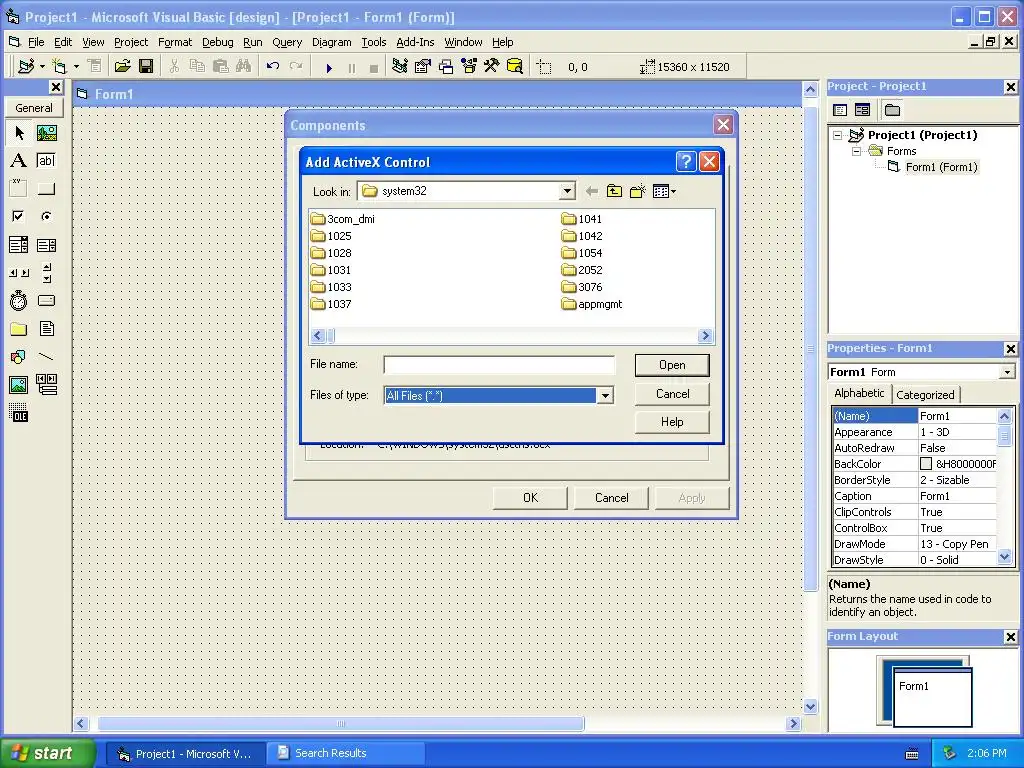This screenshot has height=768, width=1024.
Task: Open the Debug menu
Action: (217, 42)
